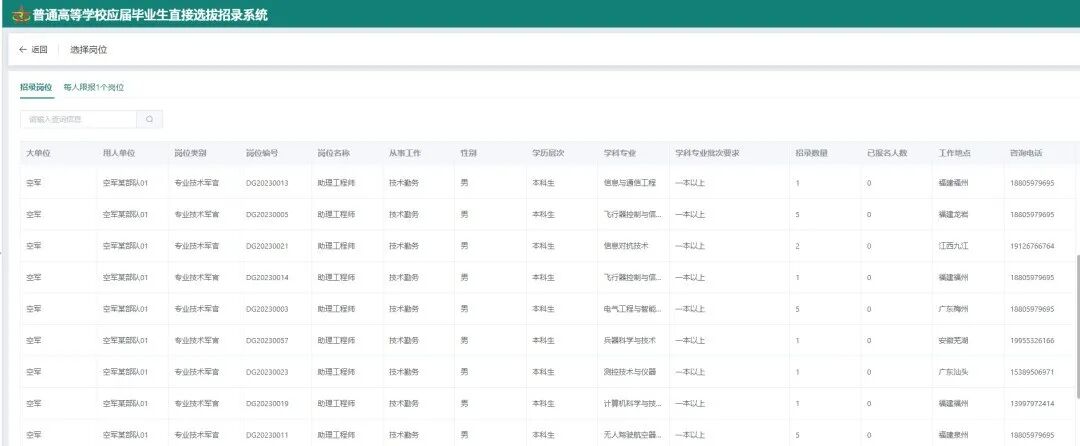1080x446 pixels.
Task: Click the 工作地点 column header
Action: point(955,153)
